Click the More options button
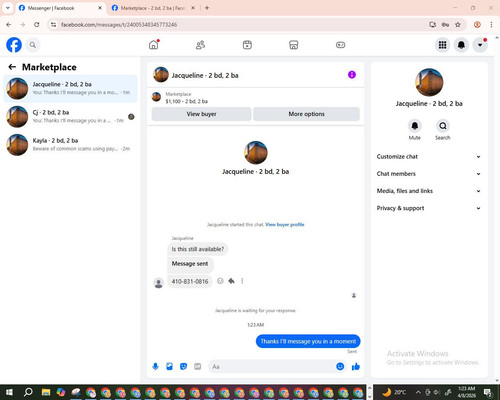500x400 pixels. [x=306, y=114]
